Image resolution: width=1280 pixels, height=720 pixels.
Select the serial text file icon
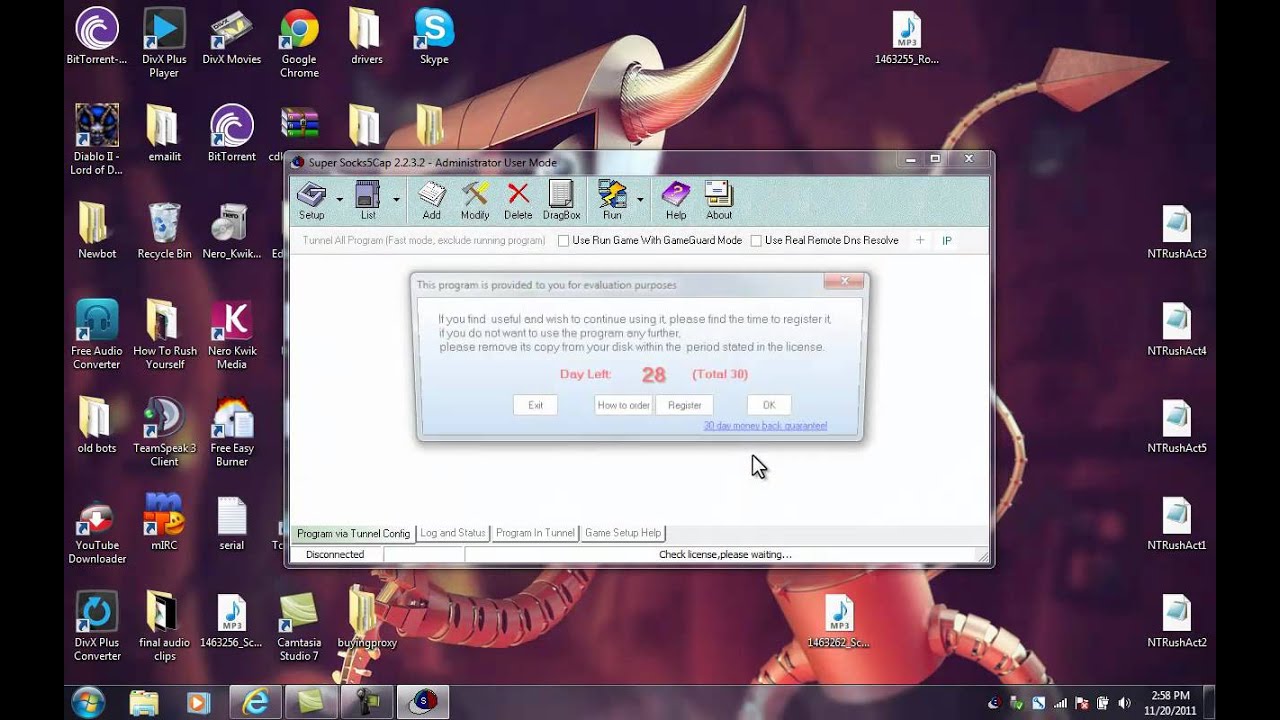(x=232, y=522)
